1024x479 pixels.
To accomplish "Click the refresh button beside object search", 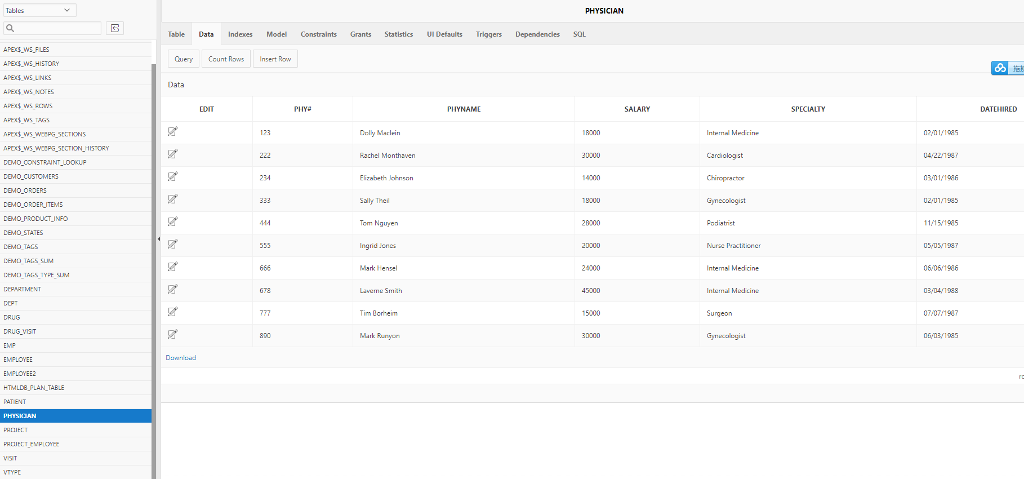I will coord(115,28).
